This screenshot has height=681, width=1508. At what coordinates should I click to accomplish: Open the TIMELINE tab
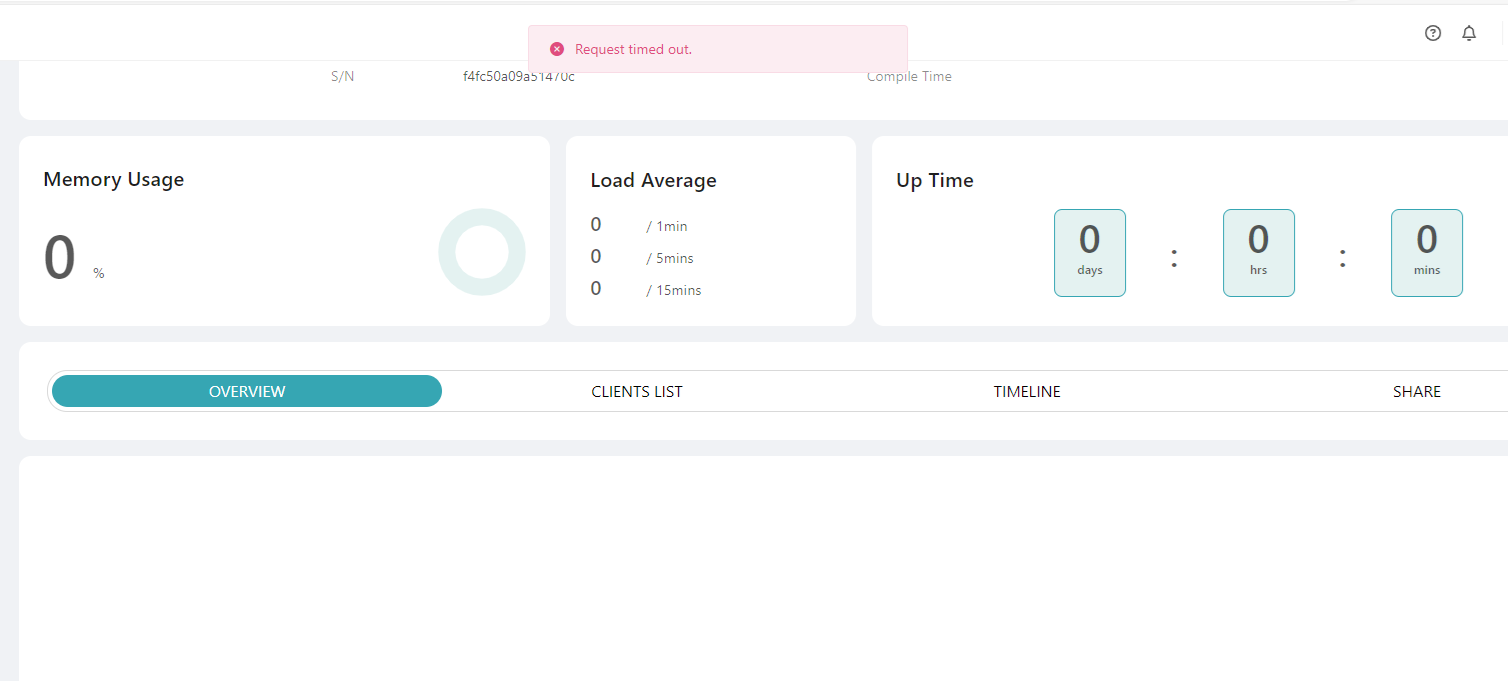(1027, 391)
